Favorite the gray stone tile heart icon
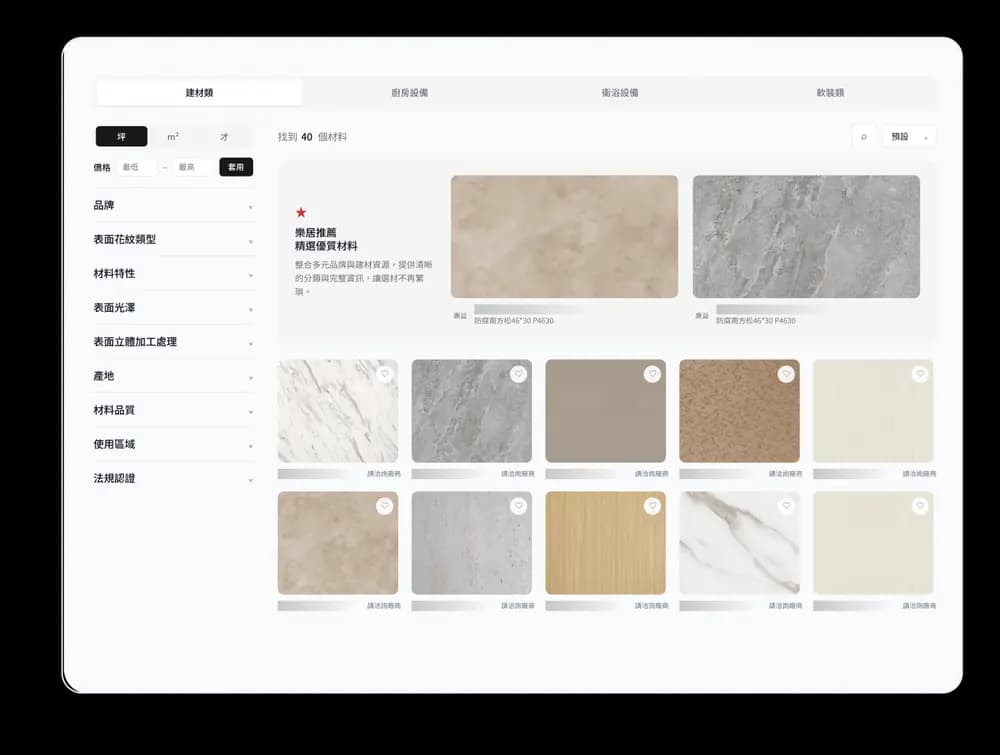This screenshot has height=755, width=1000. 518,374
